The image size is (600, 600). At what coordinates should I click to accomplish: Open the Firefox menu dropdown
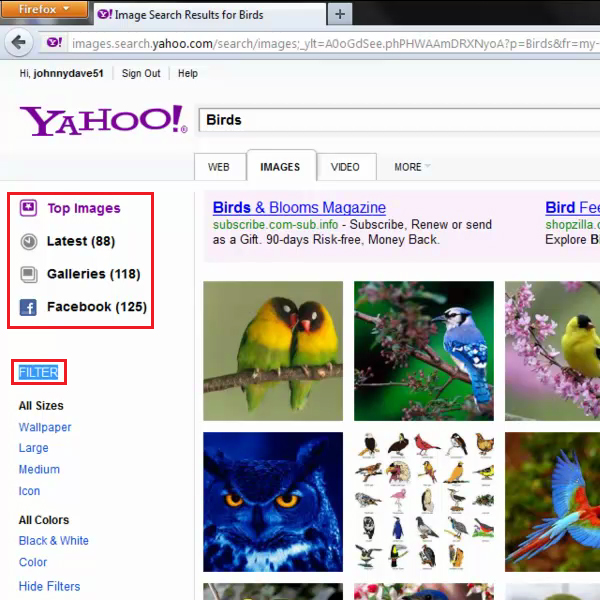pyautogui.click(x=44, y=9)
